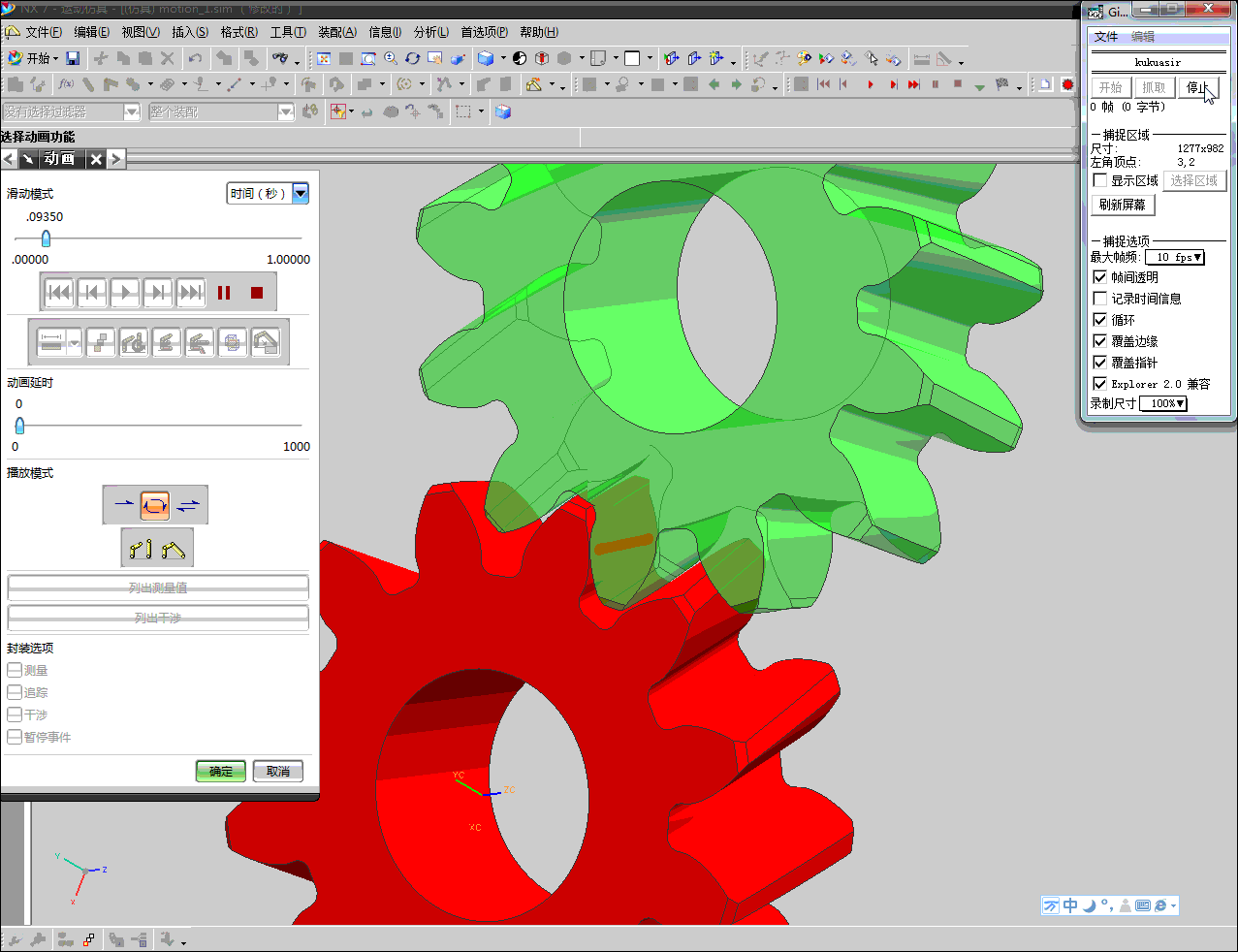
Task: Click the 刷新屏幕 refresh screen button
Action: [x=1123, y=205]
